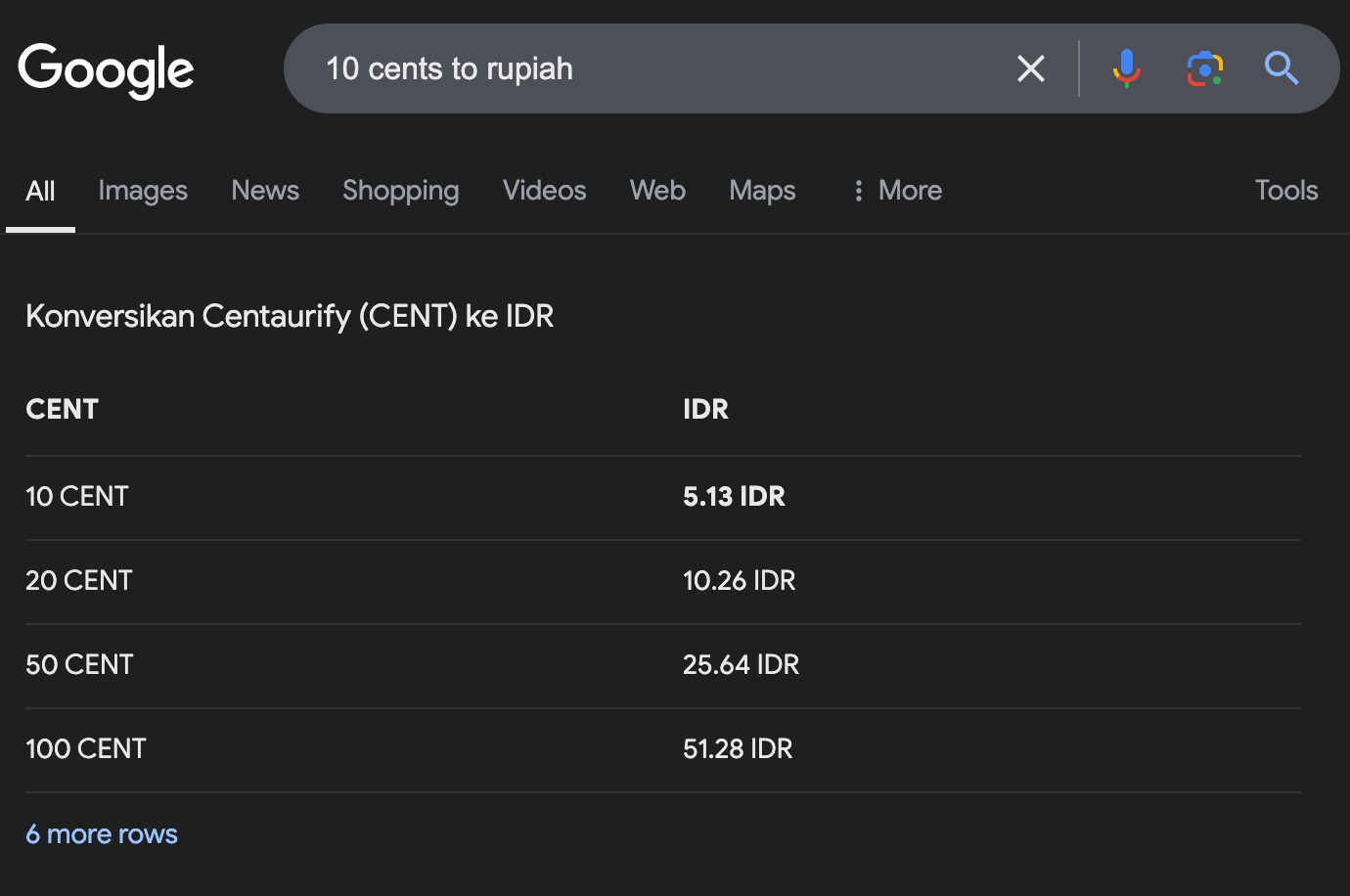This screenshot has width=1350, height=896.
Task: Open the Tools filter options
Action: (1285, 191)
